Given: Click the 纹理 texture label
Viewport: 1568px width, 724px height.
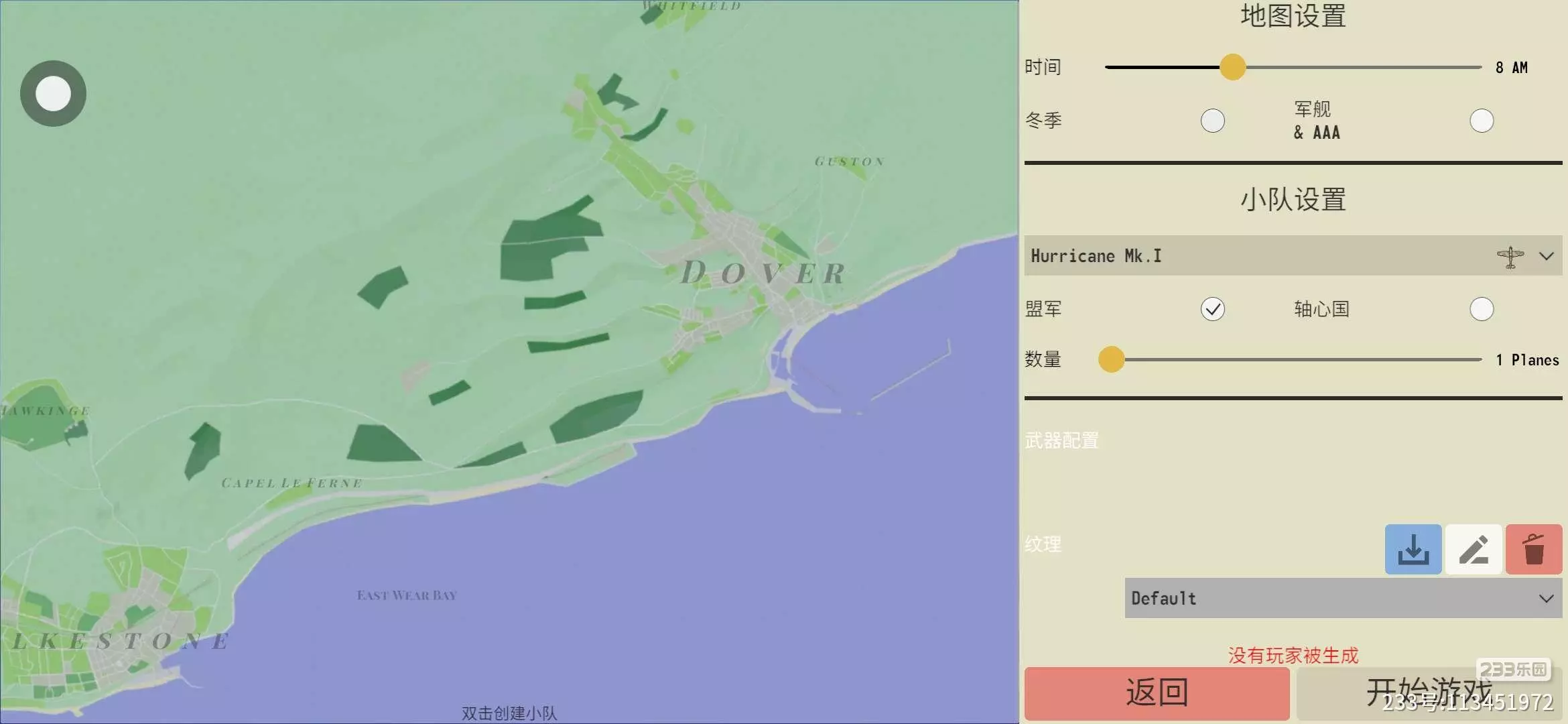Looking at the screenshot, I should (x=1043, y=544).
